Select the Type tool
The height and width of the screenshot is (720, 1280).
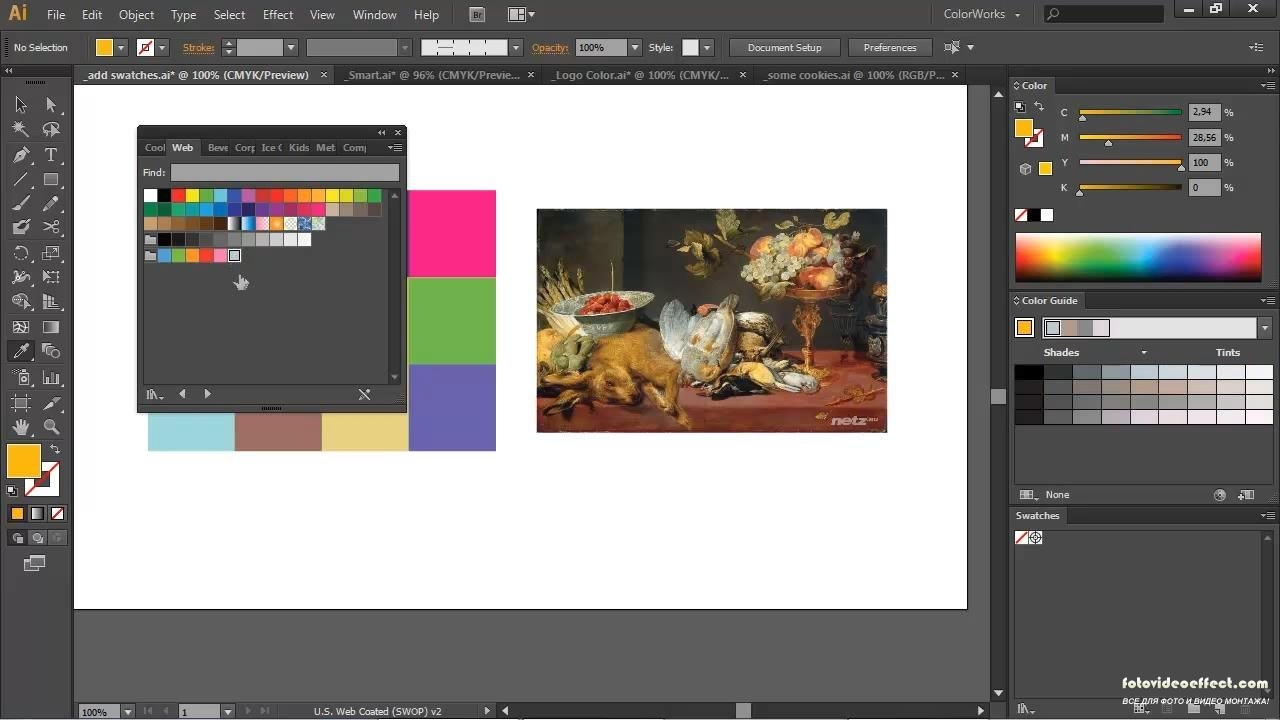[51, 155]
